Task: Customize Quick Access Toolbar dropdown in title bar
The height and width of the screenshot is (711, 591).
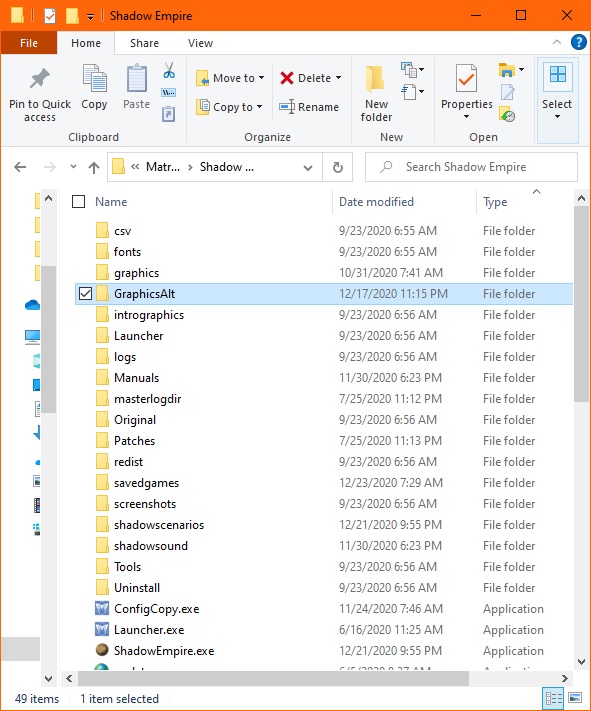Action: tap(90, 17)
